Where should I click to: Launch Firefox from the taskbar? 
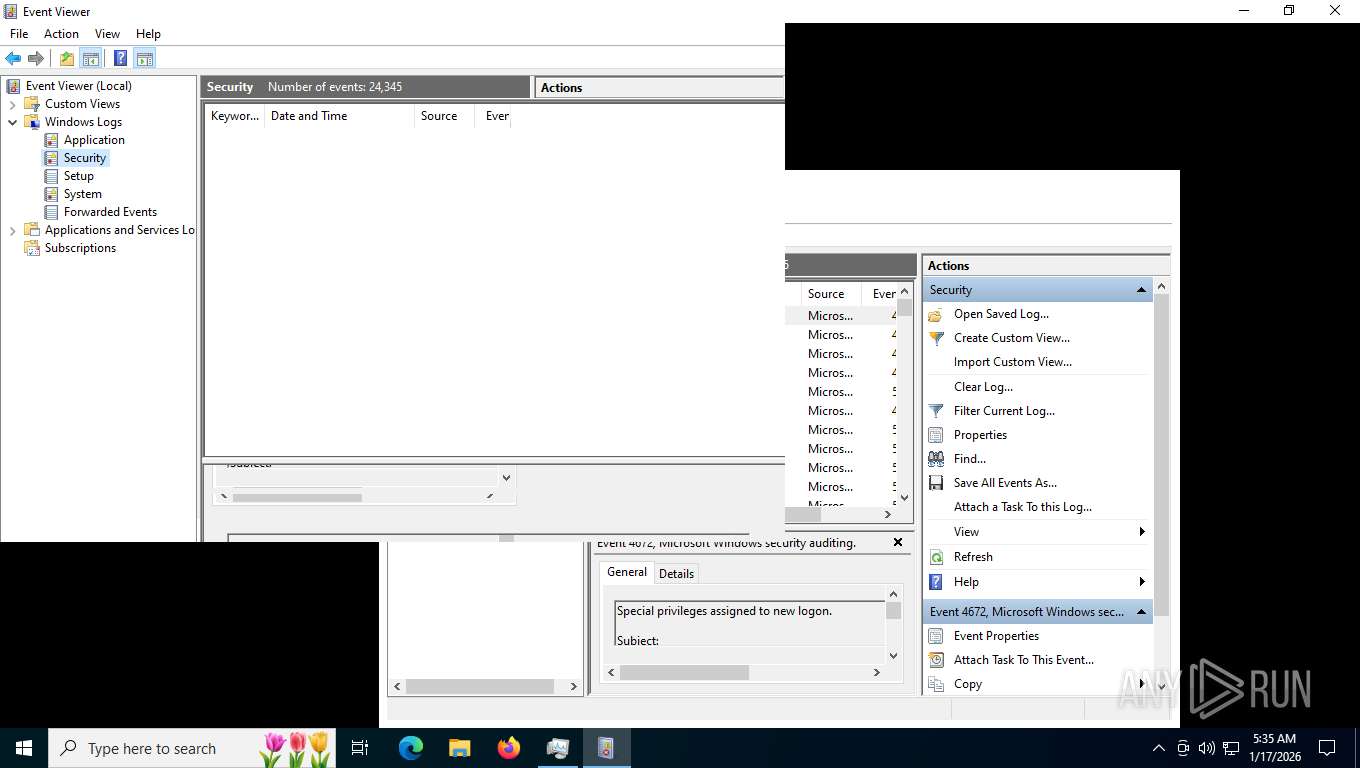(509, 748)
